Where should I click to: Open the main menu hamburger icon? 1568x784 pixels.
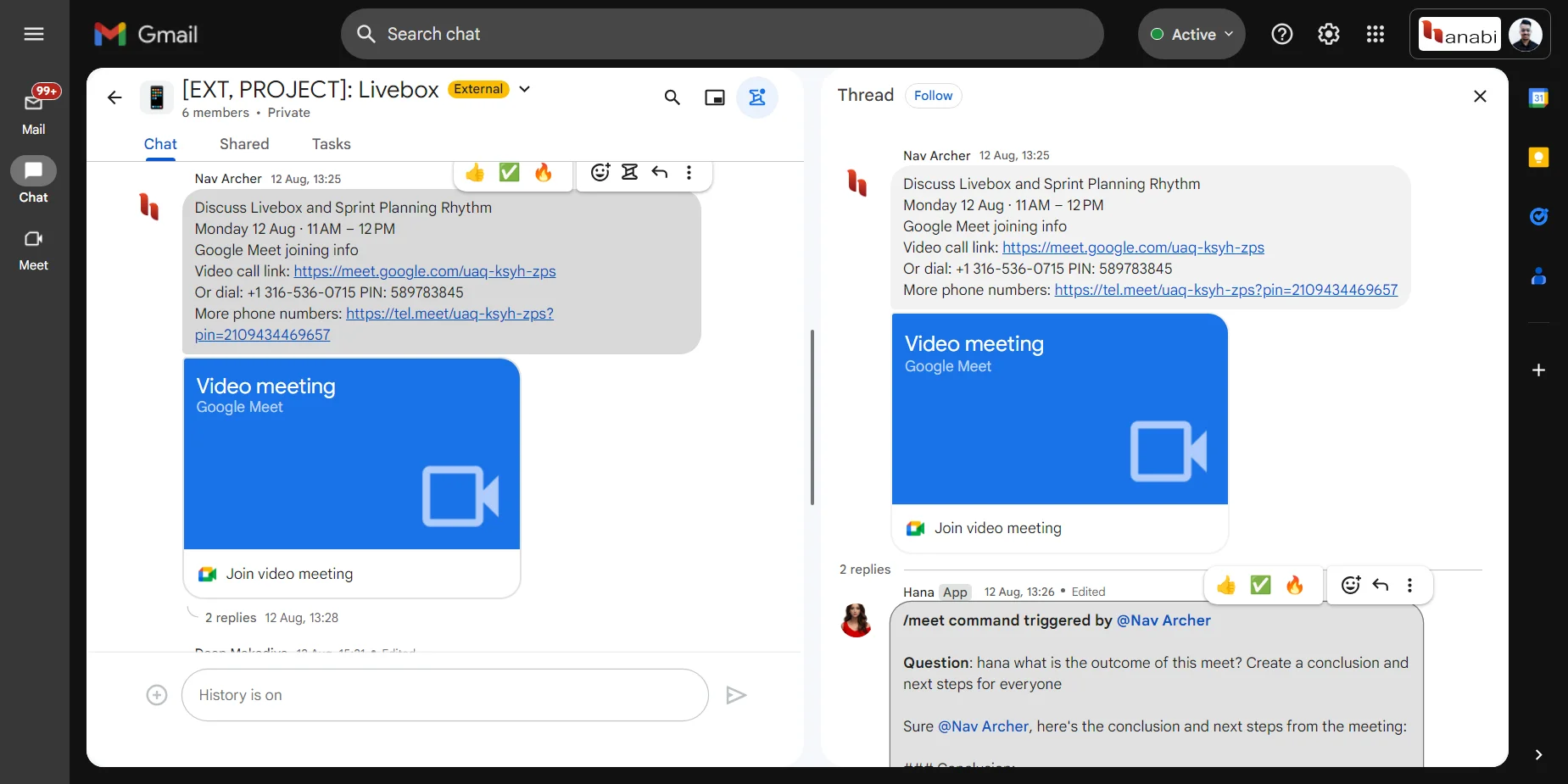click(x=34, y=34)
